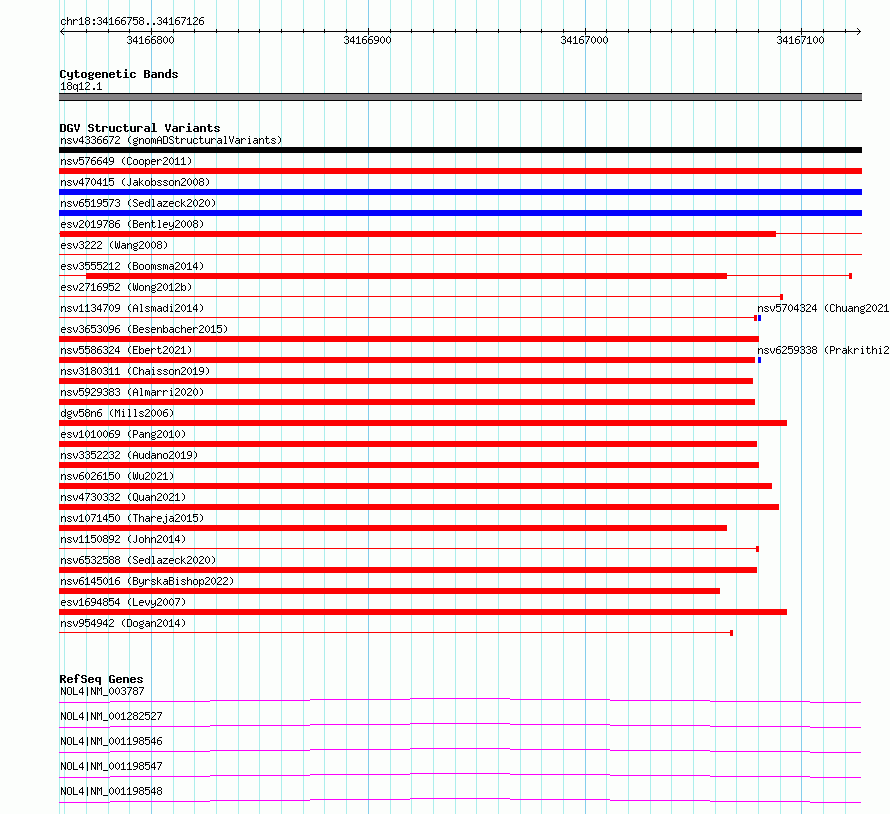This screenshot has width=890, height=814.
Task: Select the nsv6519573 (Sedlazeck2020) label
Action: pos(138,203)
